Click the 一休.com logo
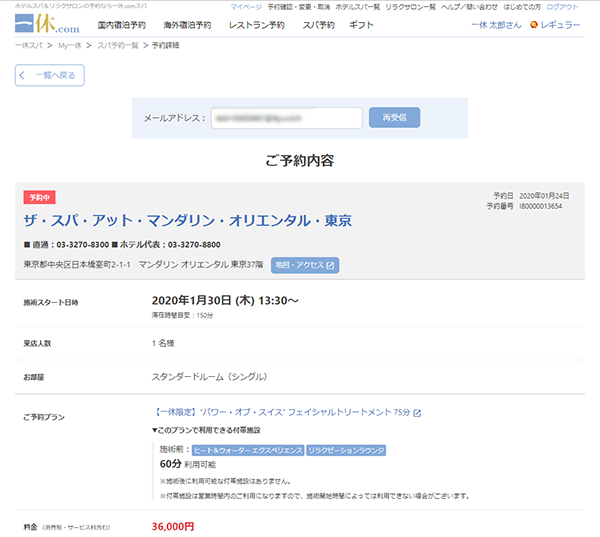 [x=47, y=24]
